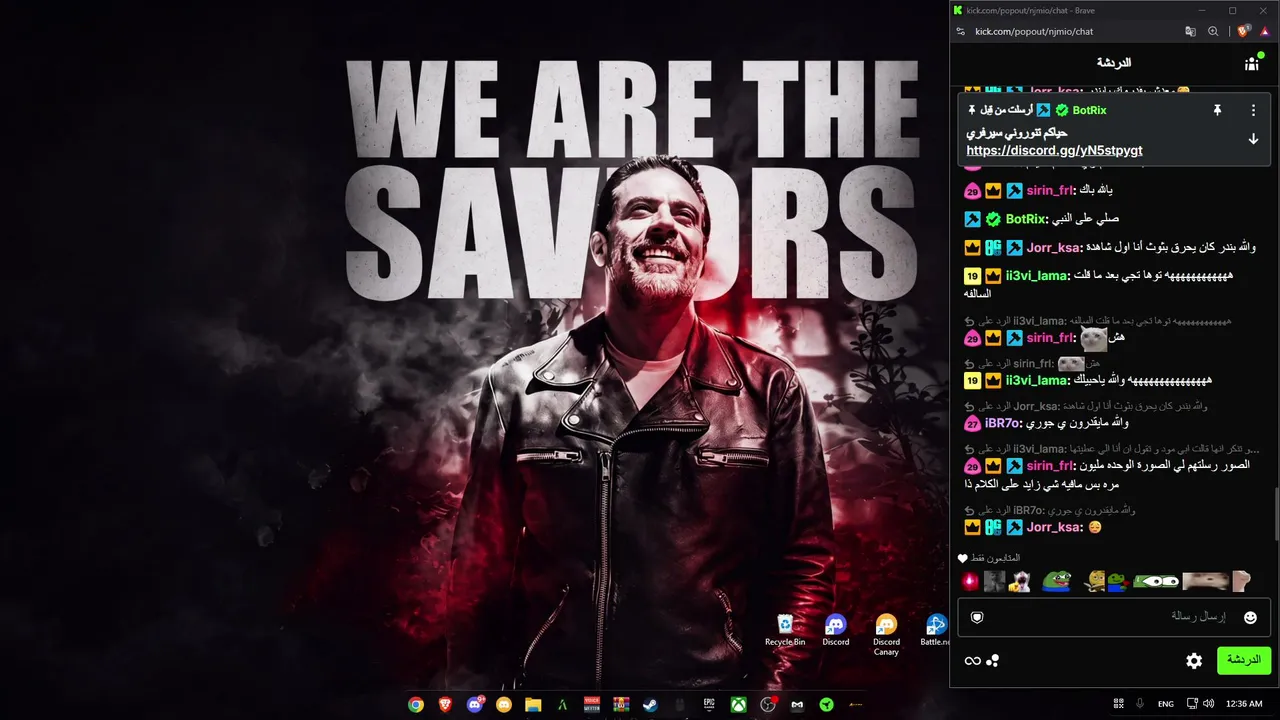The image size is (1280, 720).
Task: Open Discord with notification badge in taskbar
Action: 475,704
